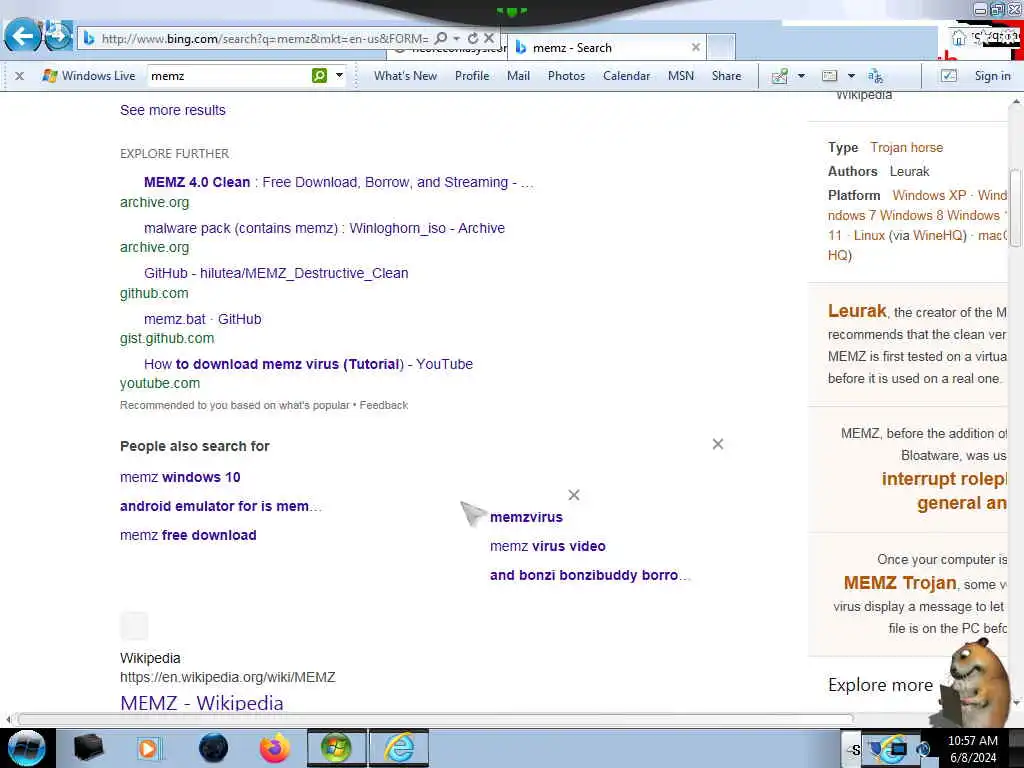The height and width of the screenshot is (768, 1024).
Task: Click 'Trojan horse' type link in sidebar
Action: [906, 148]
